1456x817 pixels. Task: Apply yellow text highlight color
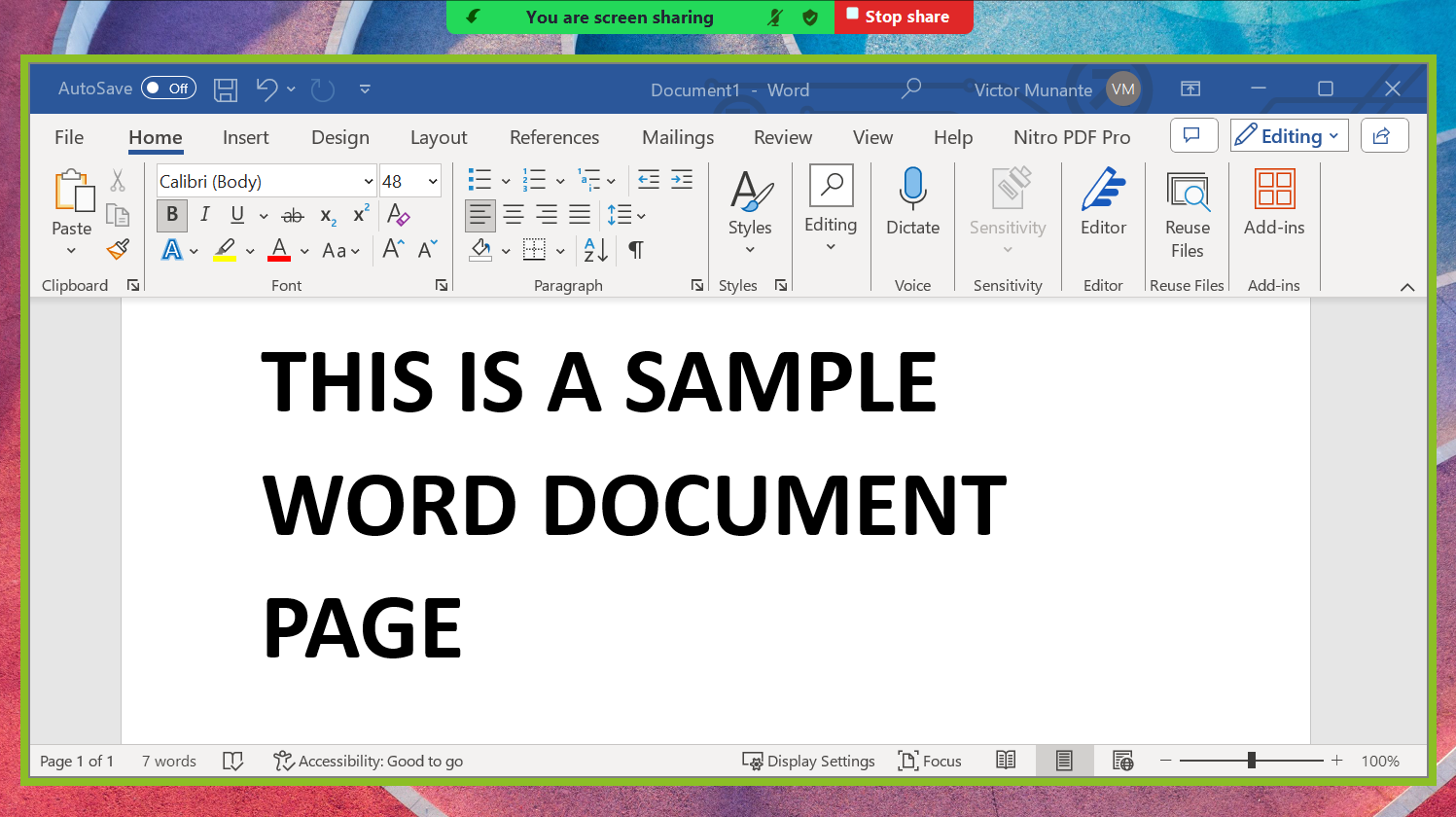coord(225,250)
